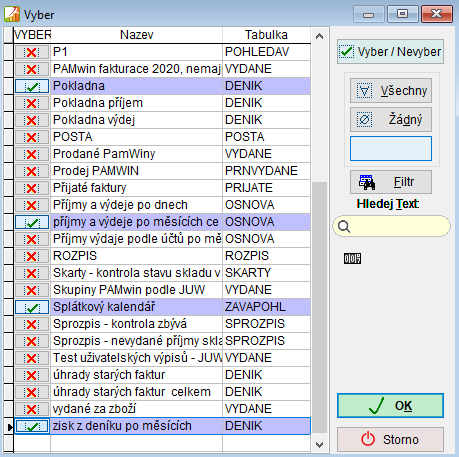The width and height of the screenshot is (459, 457).
Task: Click the barcode icon below search field
Action: [352, 258]
